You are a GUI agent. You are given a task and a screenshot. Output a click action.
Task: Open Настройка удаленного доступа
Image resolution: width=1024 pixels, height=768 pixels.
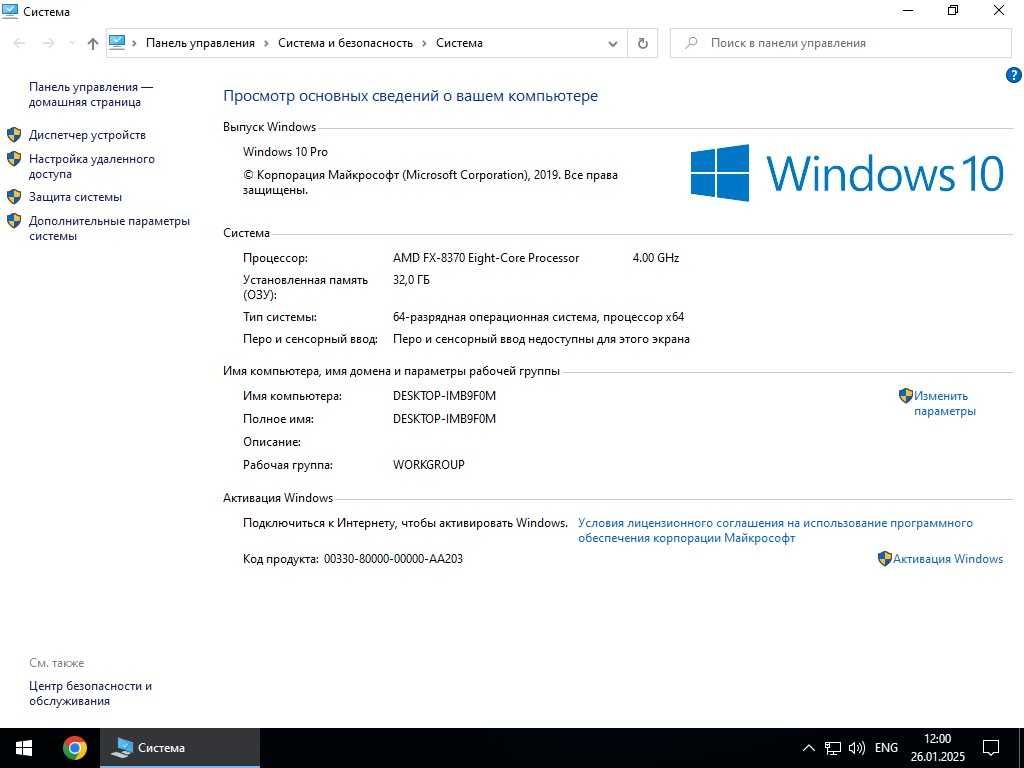point(92,167)
